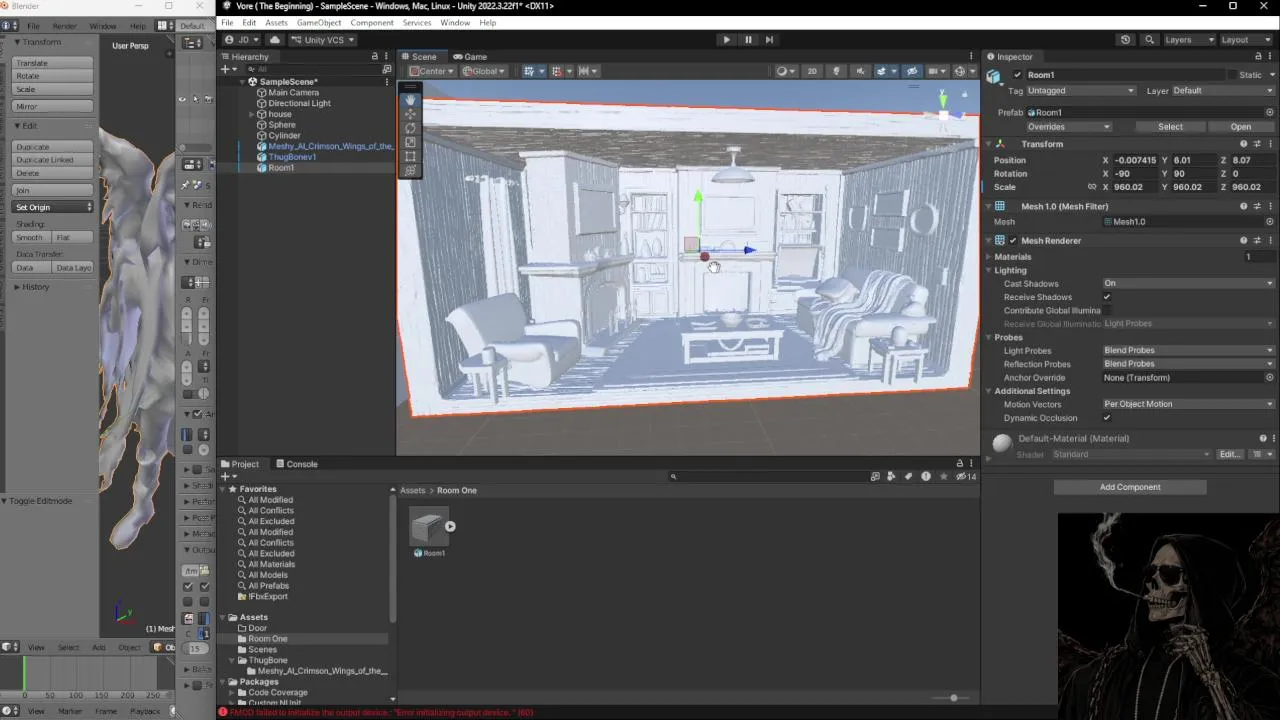Open Transform component help icon
The width and height of the screenshot is (1280, 720).
point(1244,144)
